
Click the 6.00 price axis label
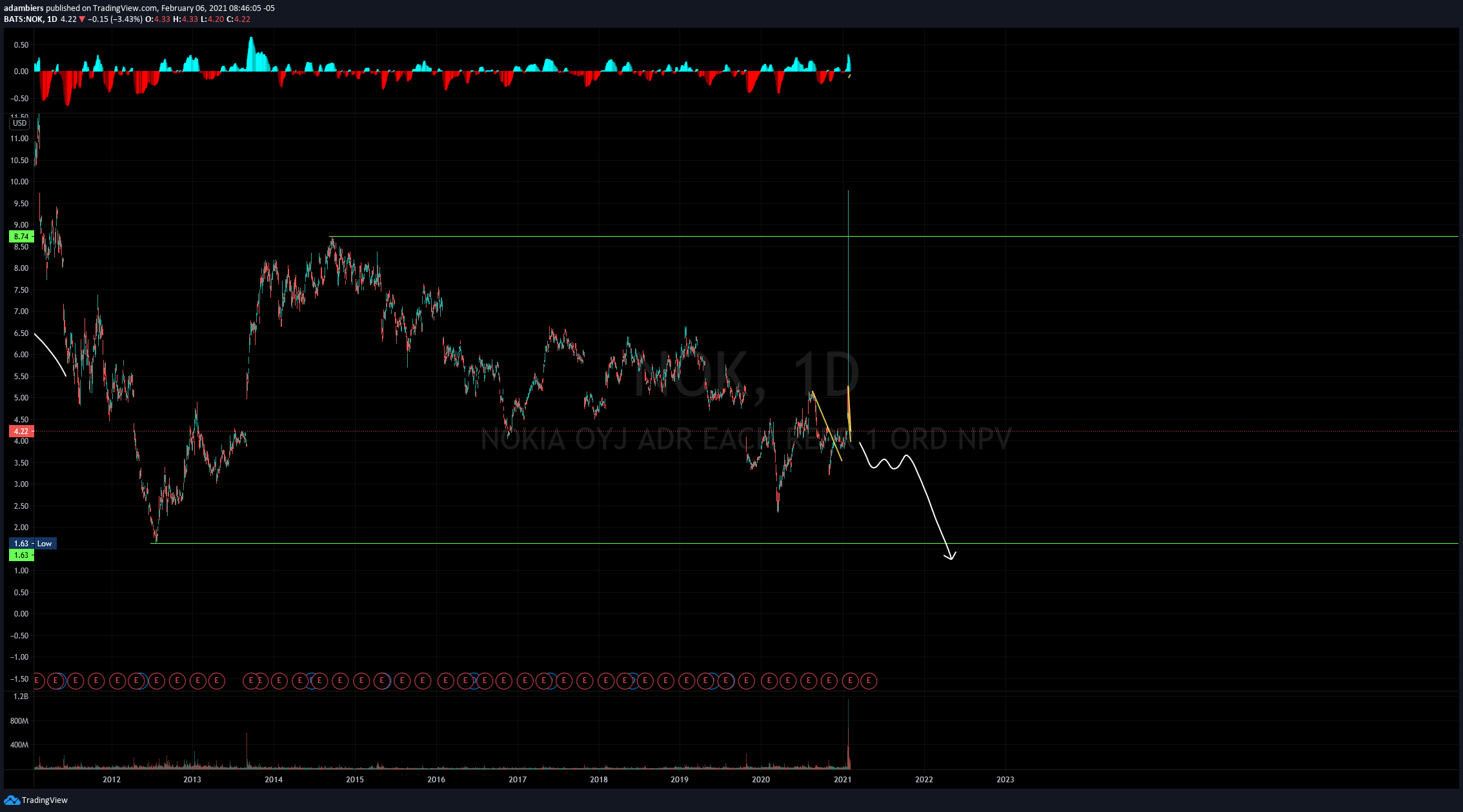(21, 355)
